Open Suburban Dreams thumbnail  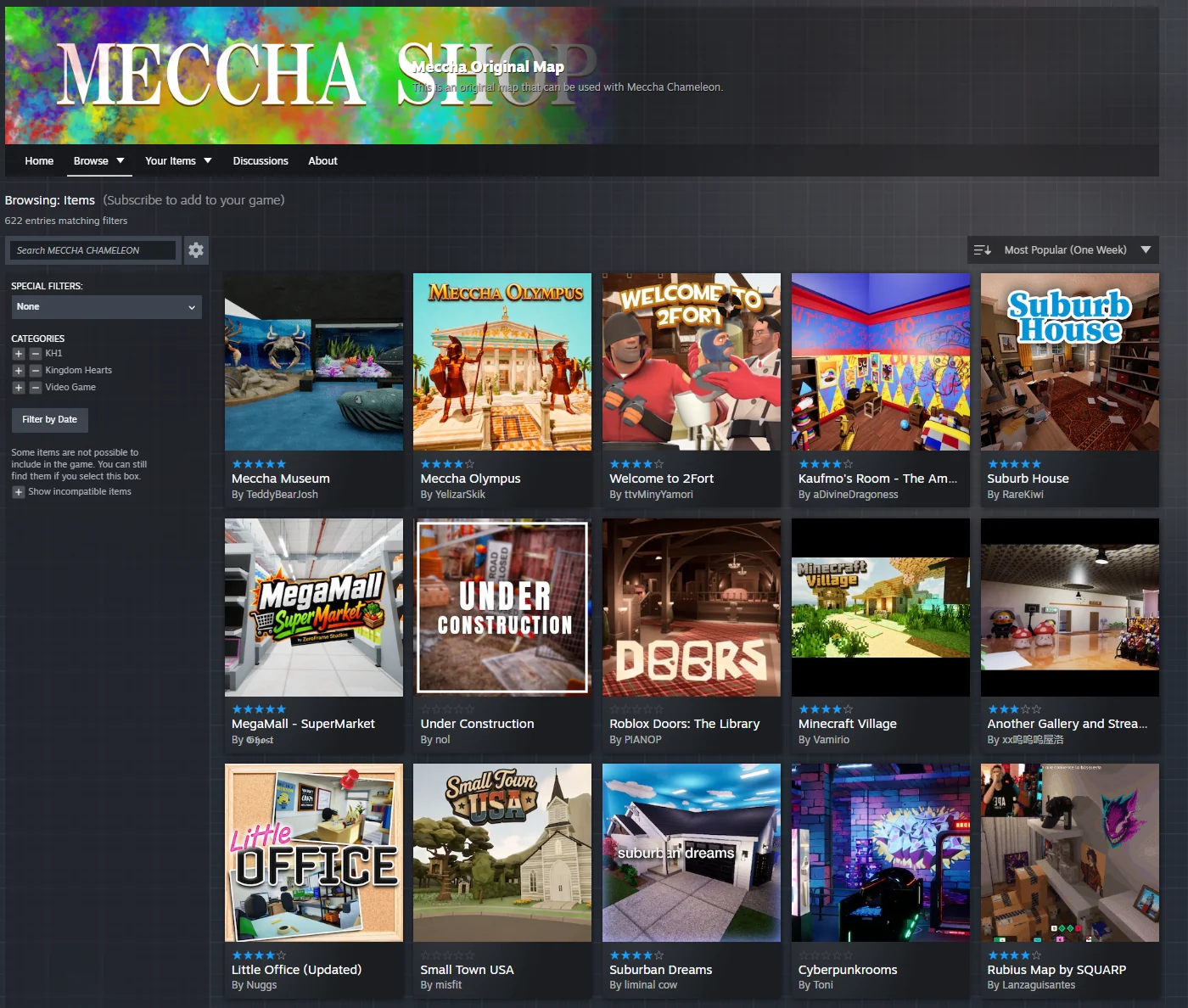(692, 853)
